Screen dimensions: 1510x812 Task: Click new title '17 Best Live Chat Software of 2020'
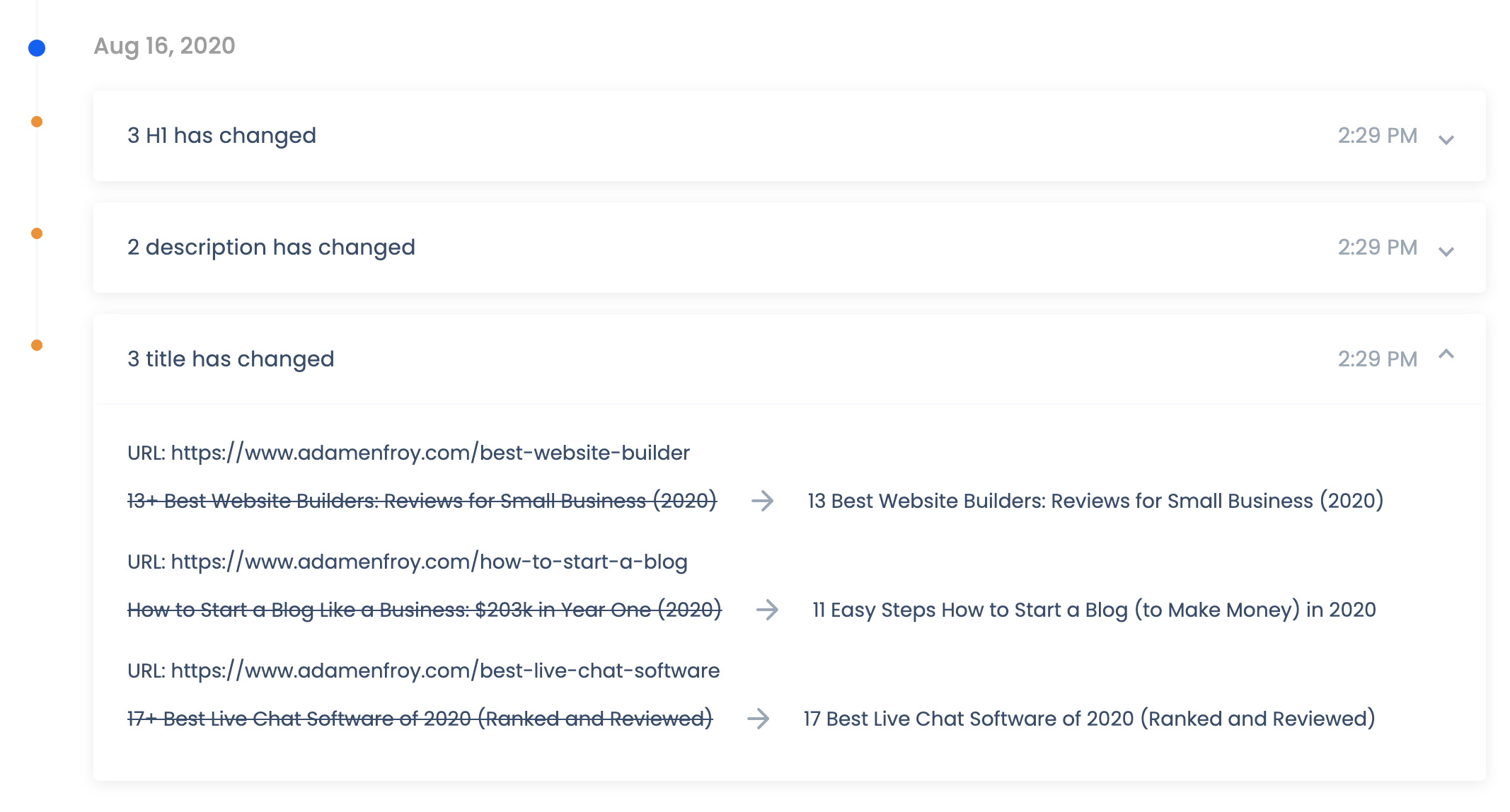pyautogui.click(x=1089, y=719)
